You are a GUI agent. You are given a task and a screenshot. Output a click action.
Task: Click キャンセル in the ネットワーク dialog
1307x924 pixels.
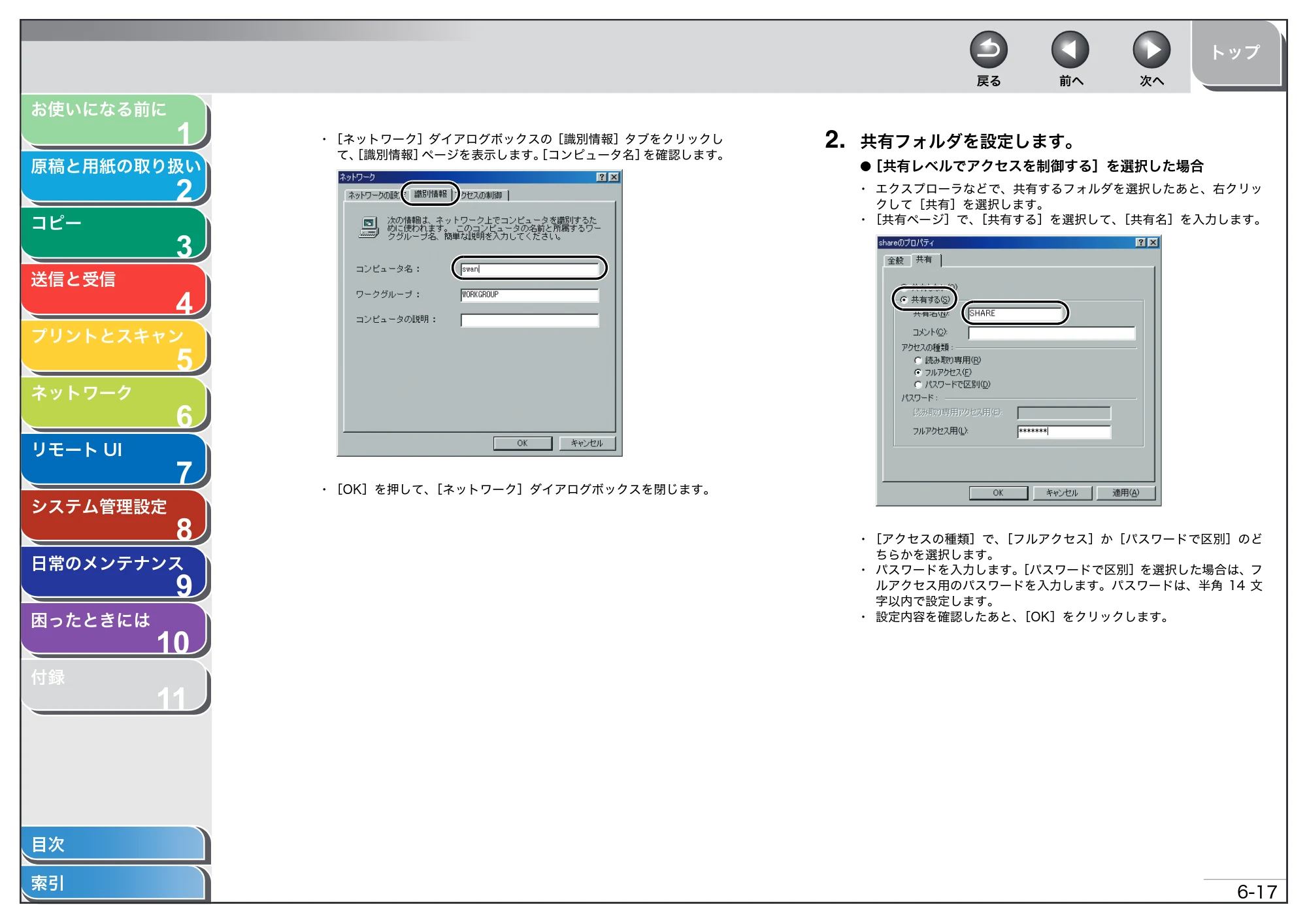point(587,443)
